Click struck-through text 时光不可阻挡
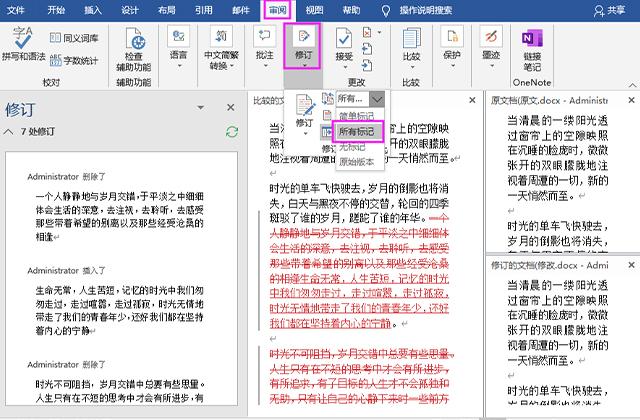 coord(302,354)
